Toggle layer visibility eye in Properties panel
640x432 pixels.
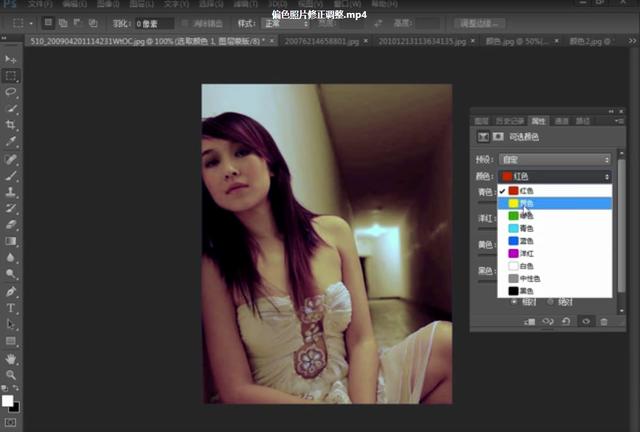pos(585,321)
